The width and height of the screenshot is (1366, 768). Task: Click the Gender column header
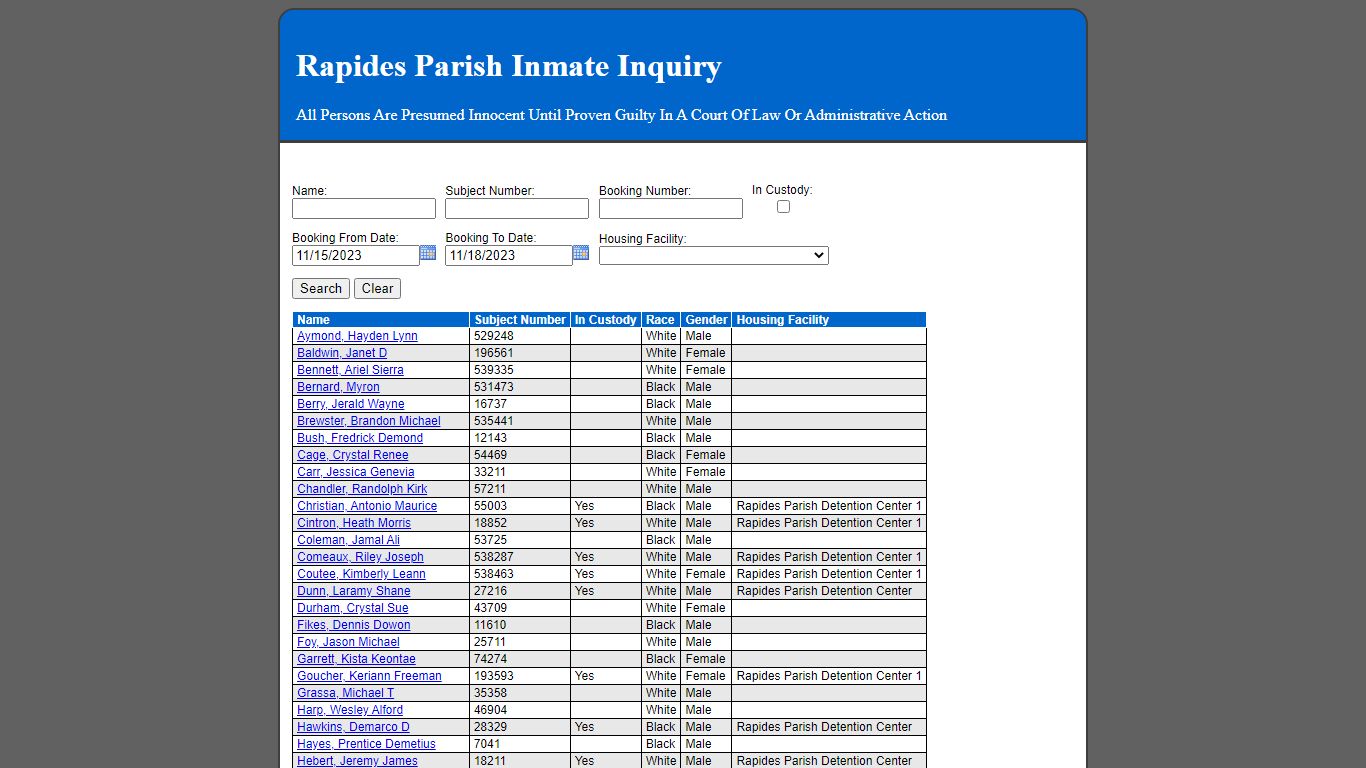(x=706, y=320)
